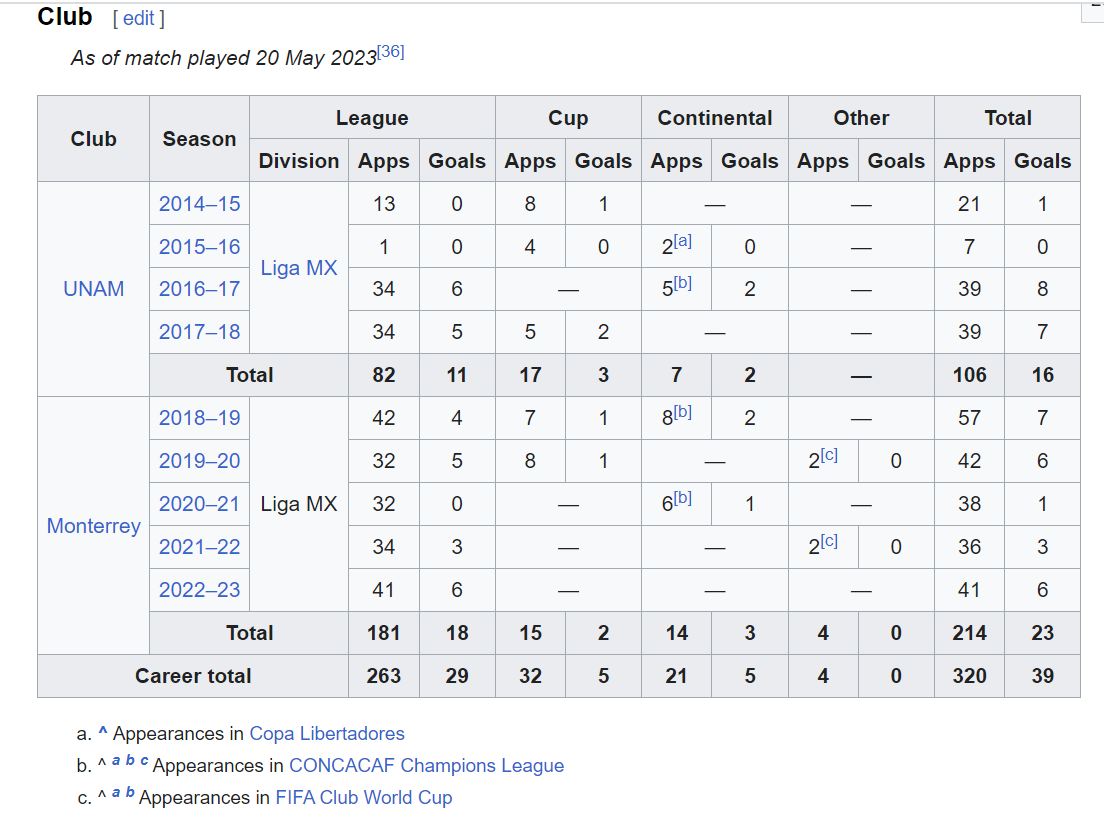Open the 2018–19 season link
The height and width of the screenshot is (839, 1104).
[199, 417]
